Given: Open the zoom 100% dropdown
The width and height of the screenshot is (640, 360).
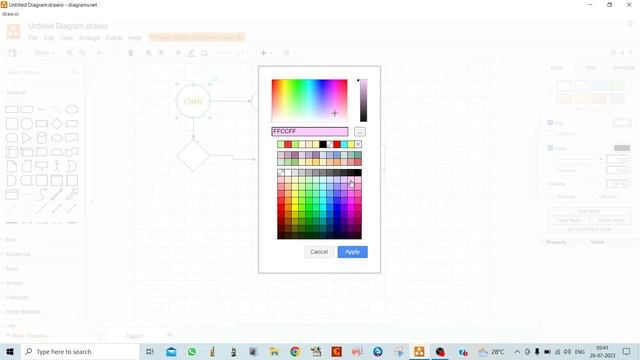Looking at the screenshot, I should (44, 53).
